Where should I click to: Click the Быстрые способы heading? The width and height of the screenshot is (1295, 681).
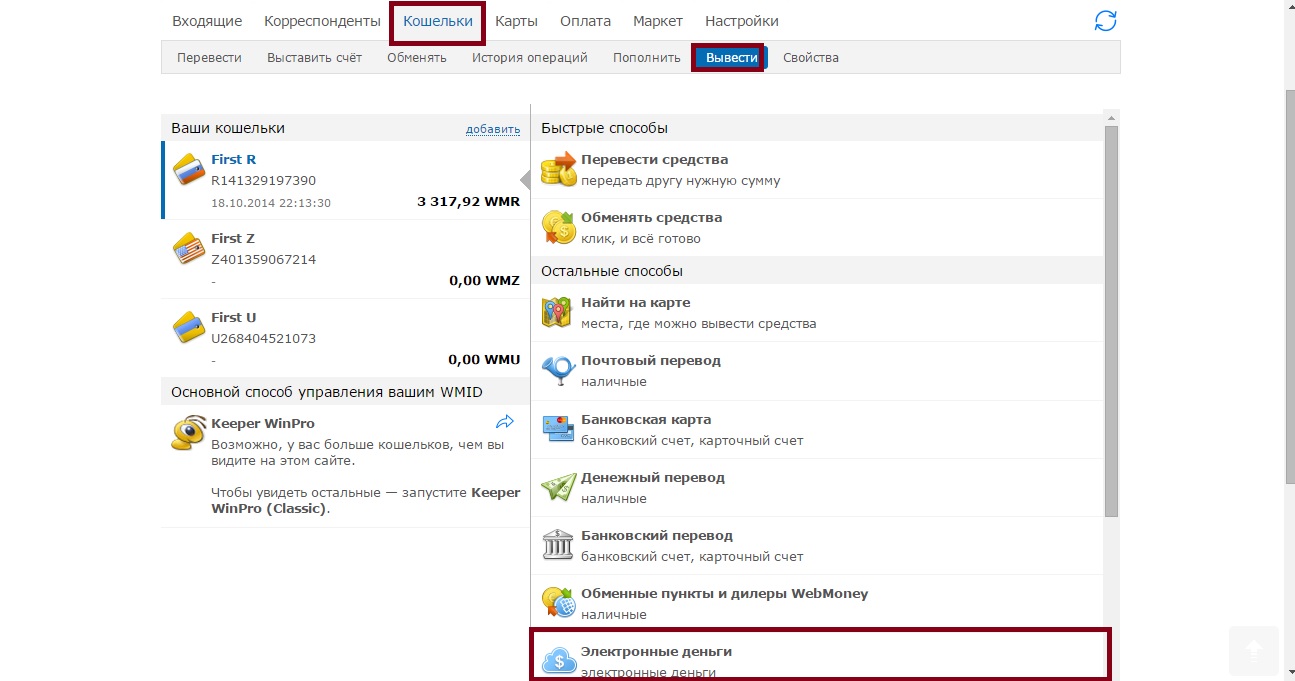pyautogui.click(x=604, y=128)
